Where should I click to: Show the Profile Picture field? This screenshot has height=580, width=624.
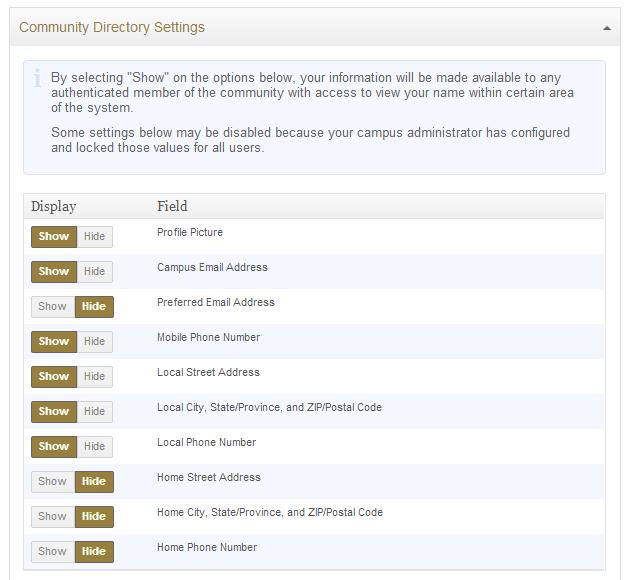pos(54,237)
